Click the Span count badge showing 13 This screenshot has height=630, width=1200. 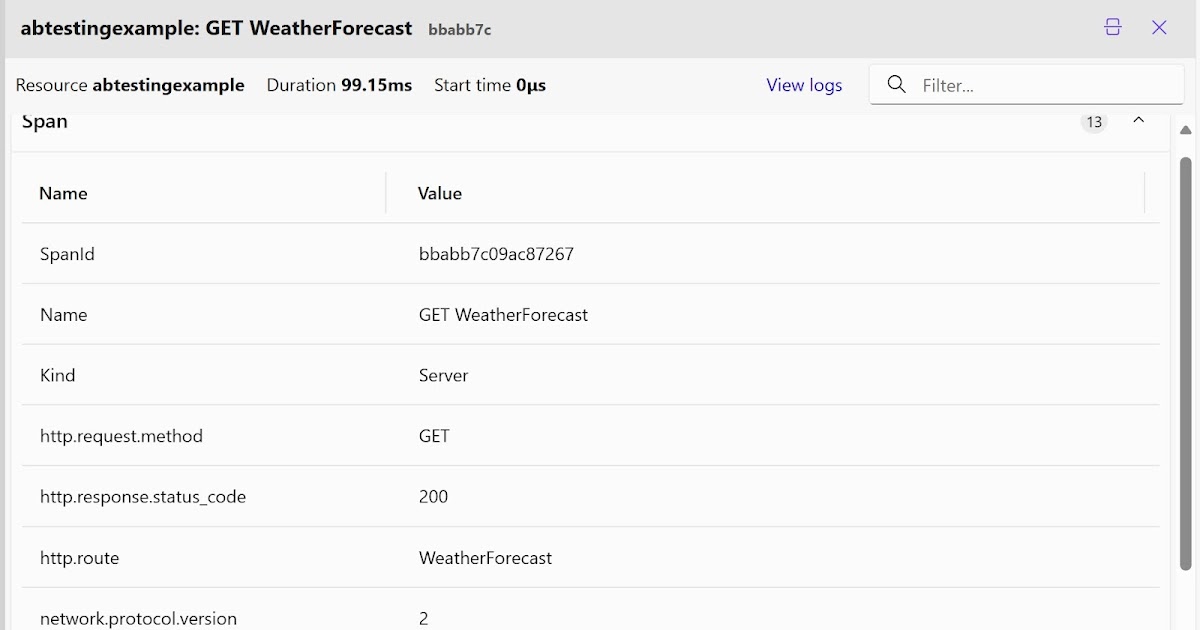[x=1094, y=122]
